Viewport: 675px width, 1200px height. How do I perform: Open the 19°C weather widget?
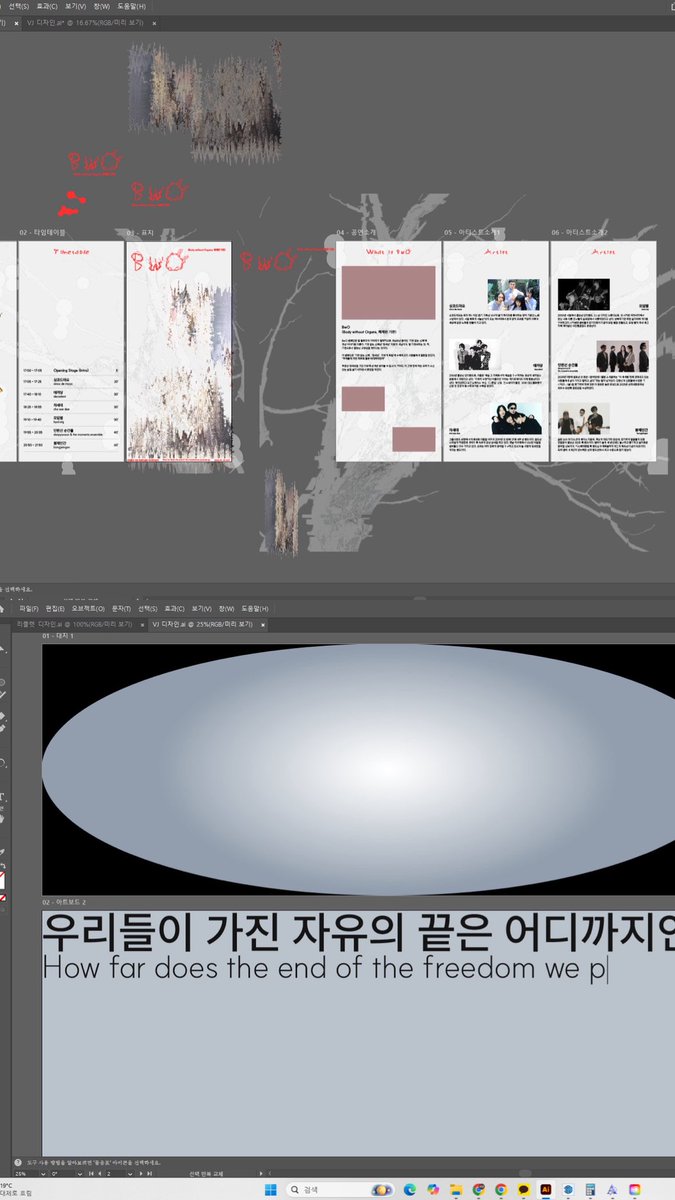(16, 1189)
